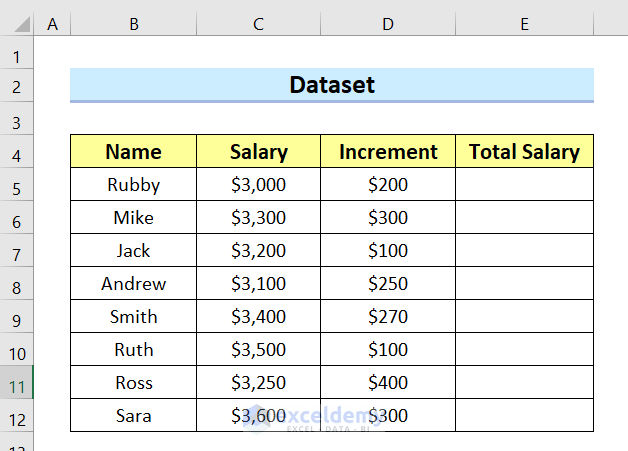Screen dimensions: 628x451
Task: Click the Select All corner triangle
Action: coord(18,24)
